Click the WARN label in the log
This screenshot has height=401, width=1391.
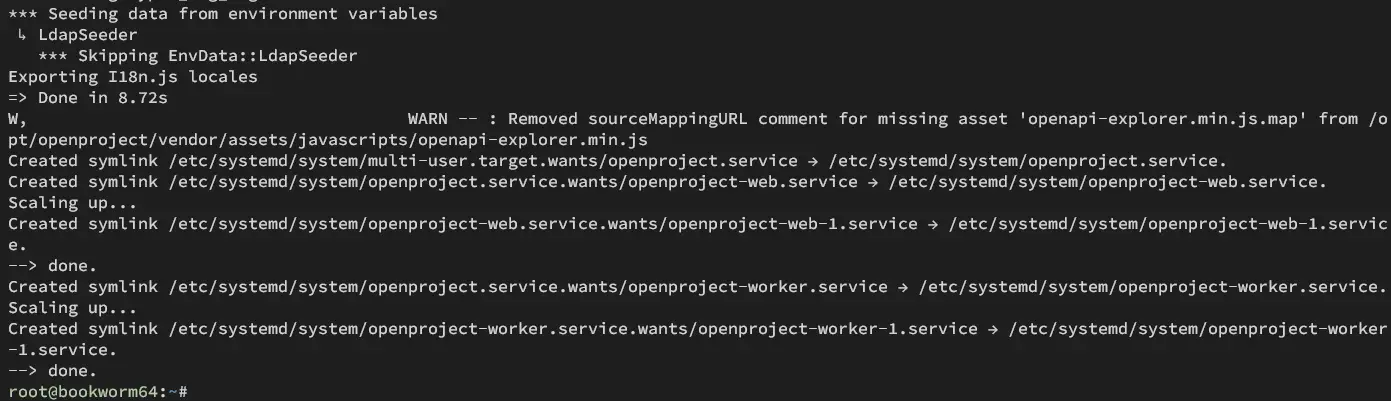click(428, 119)
